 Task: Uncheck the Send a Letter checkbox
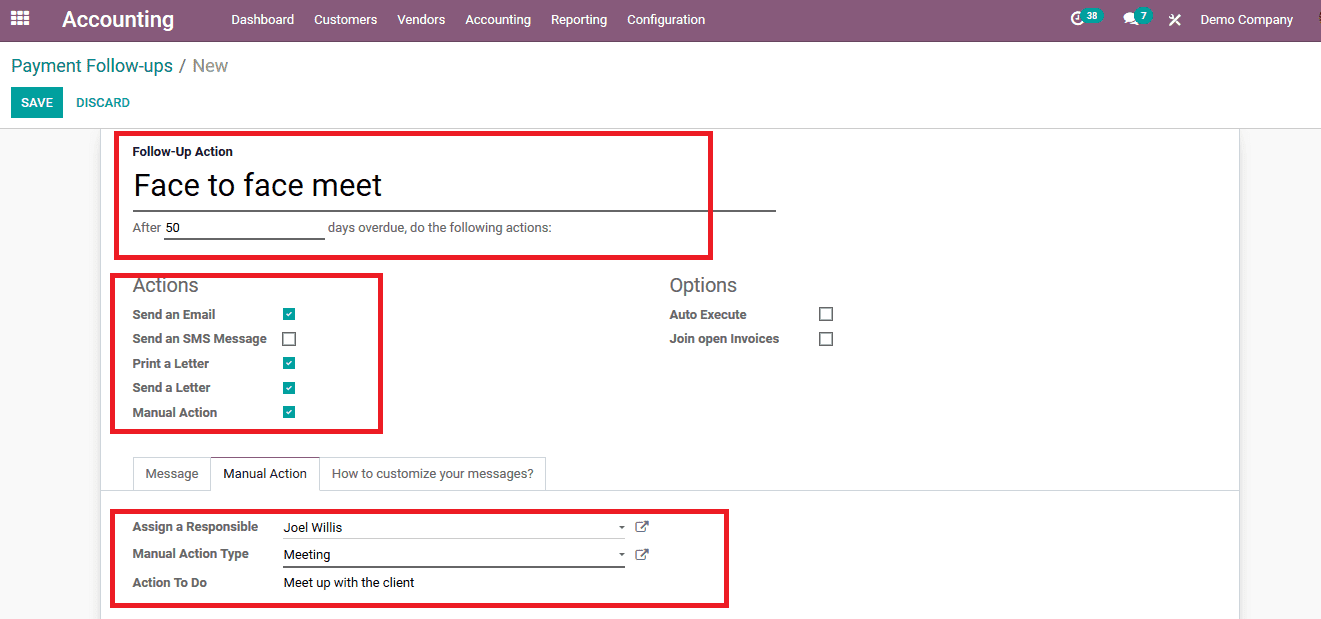tap(289, 388)
